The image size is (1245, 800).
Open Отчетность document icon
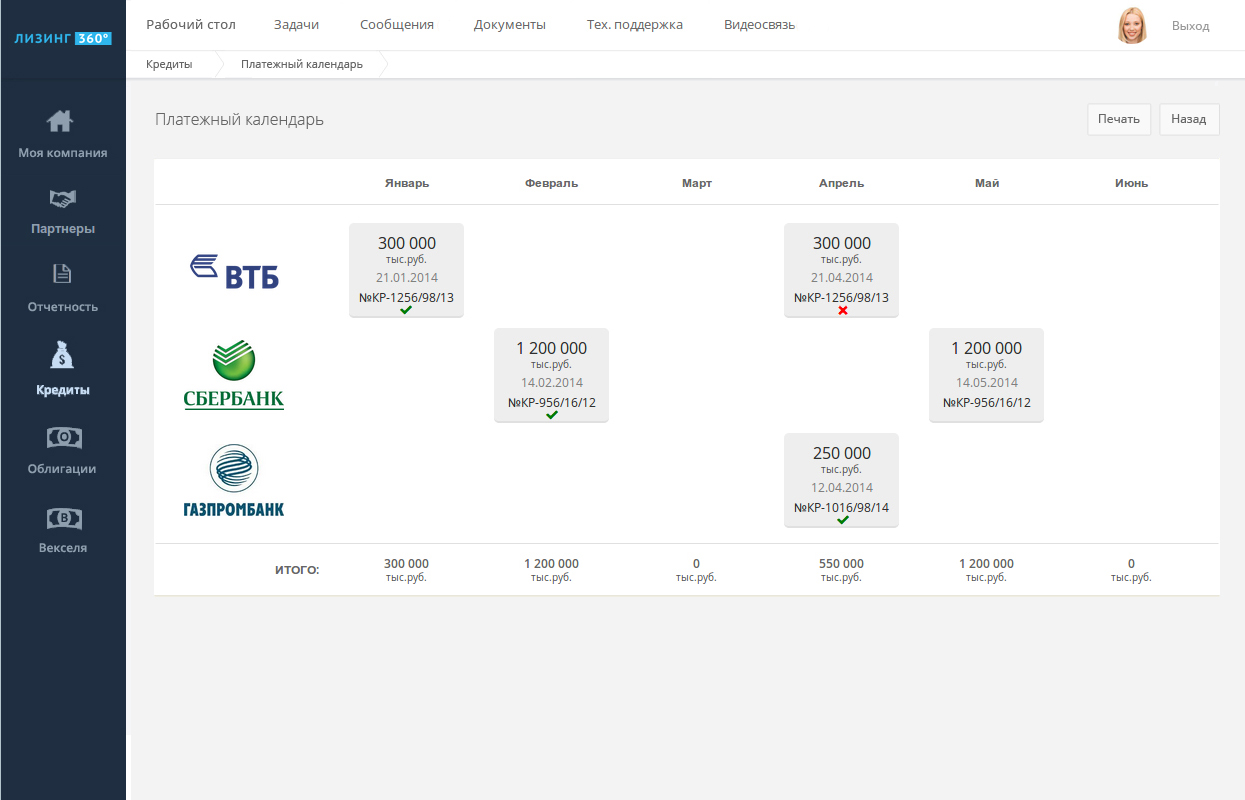point(62,274)
